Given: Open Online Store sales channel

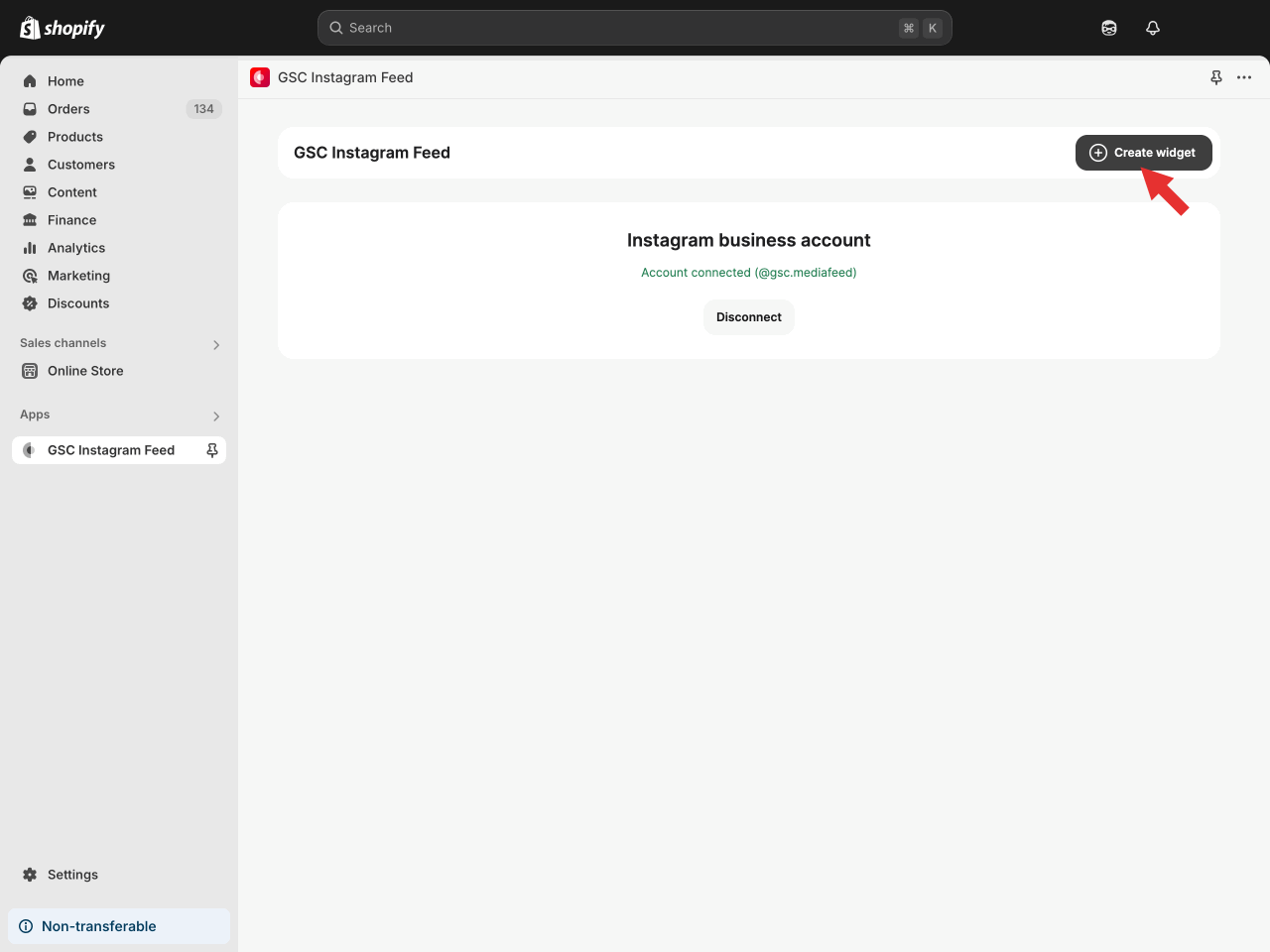Looking at the screenshot, I should click(85, 371).
